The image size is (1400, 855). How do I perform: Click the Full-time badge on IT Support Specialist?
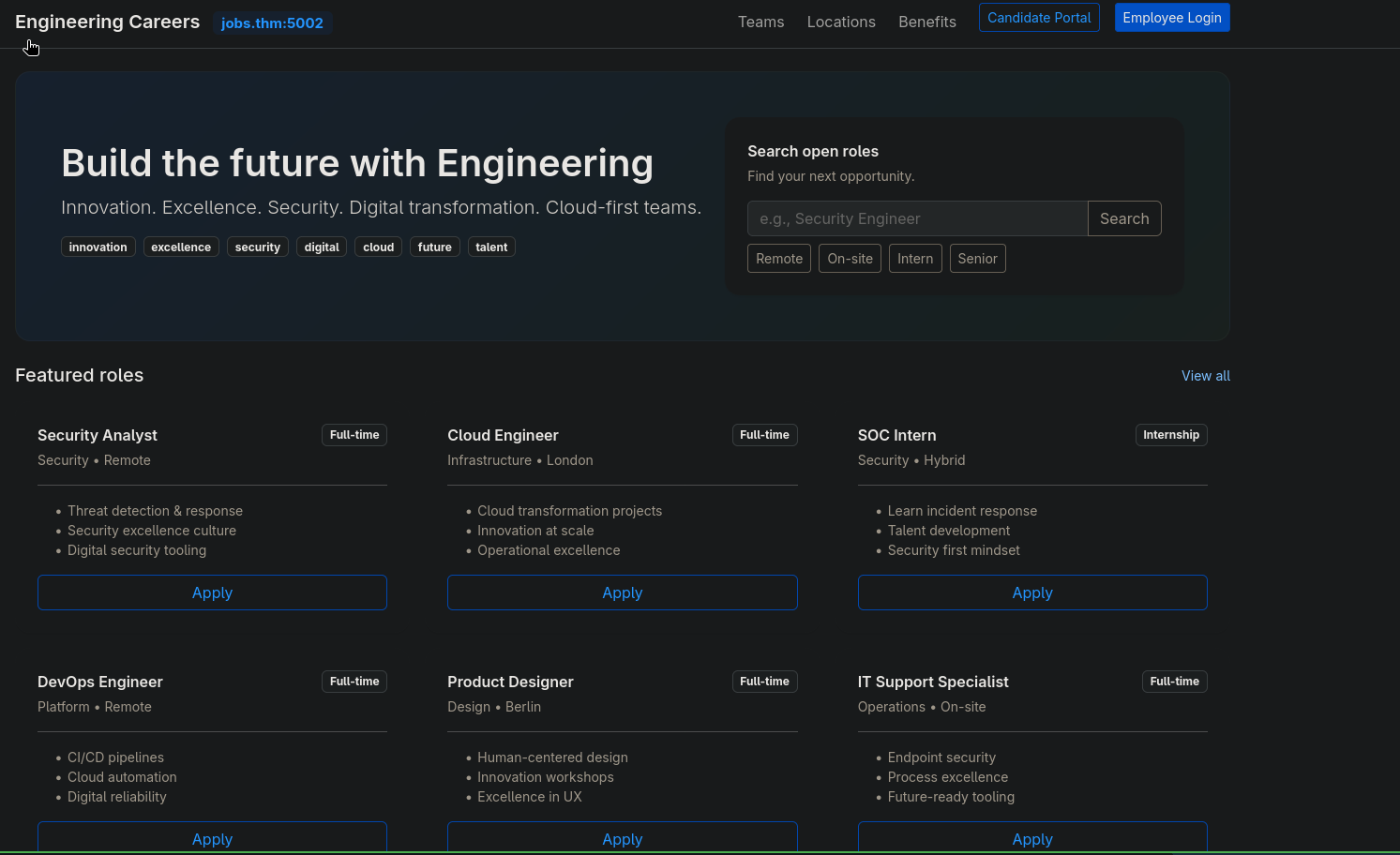click(1174, 682)
